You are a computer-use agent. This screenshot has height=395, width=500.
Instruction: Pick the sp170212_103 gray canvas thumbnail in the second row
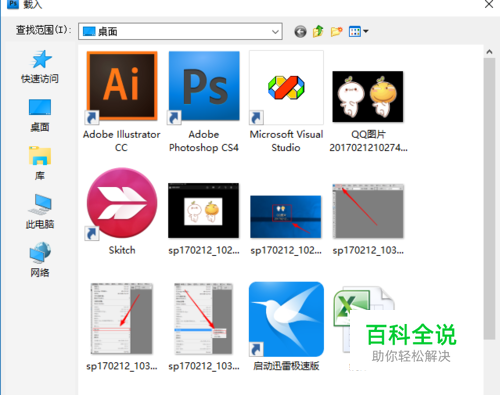click(368, 211)
